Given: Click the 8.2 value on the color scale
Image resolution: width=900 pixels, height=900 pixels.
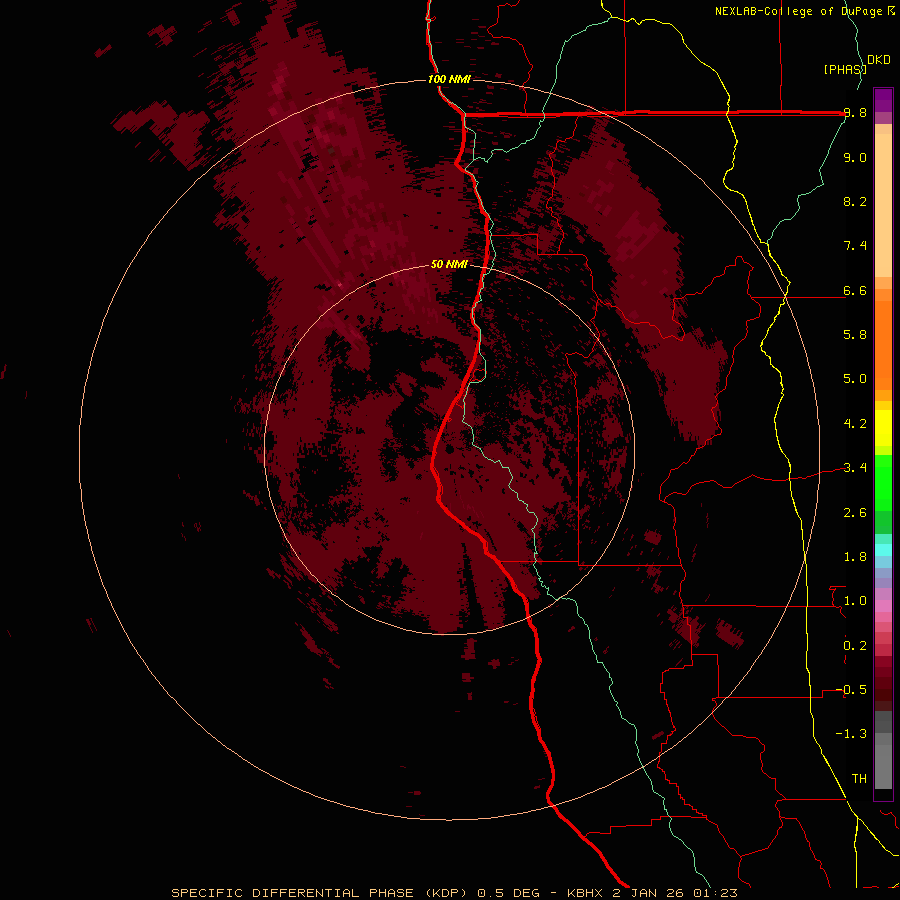Looking at the screenshot, I should click(x=855, y=201).
